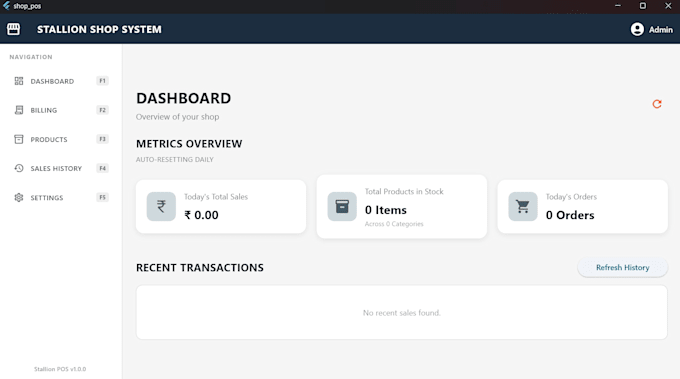The width and height of the screenshot is (680, 379).
Task: Click the Billing receipt icon in sidebar
Action: tap(19, 110)
